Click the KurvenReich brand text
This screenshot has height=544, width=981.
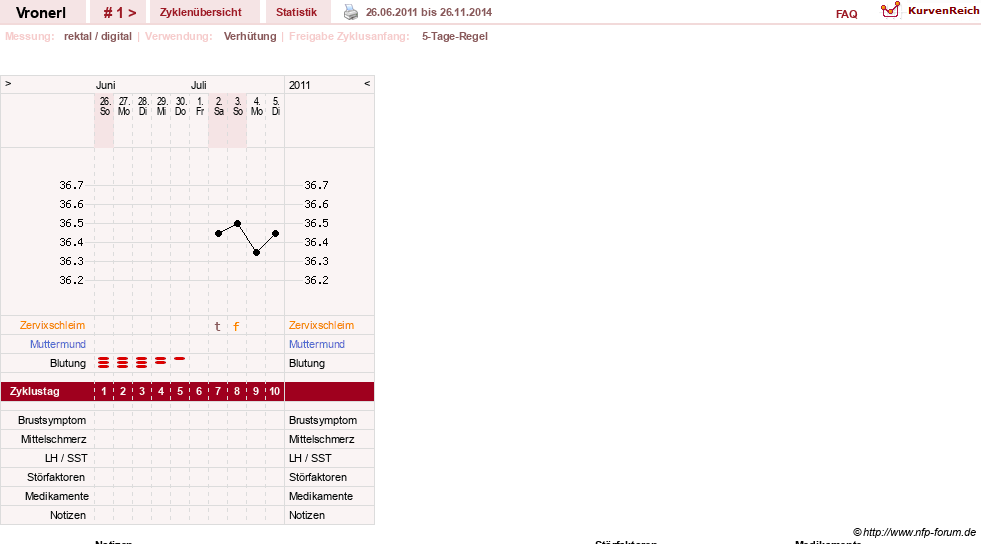[x=943, y=11]
